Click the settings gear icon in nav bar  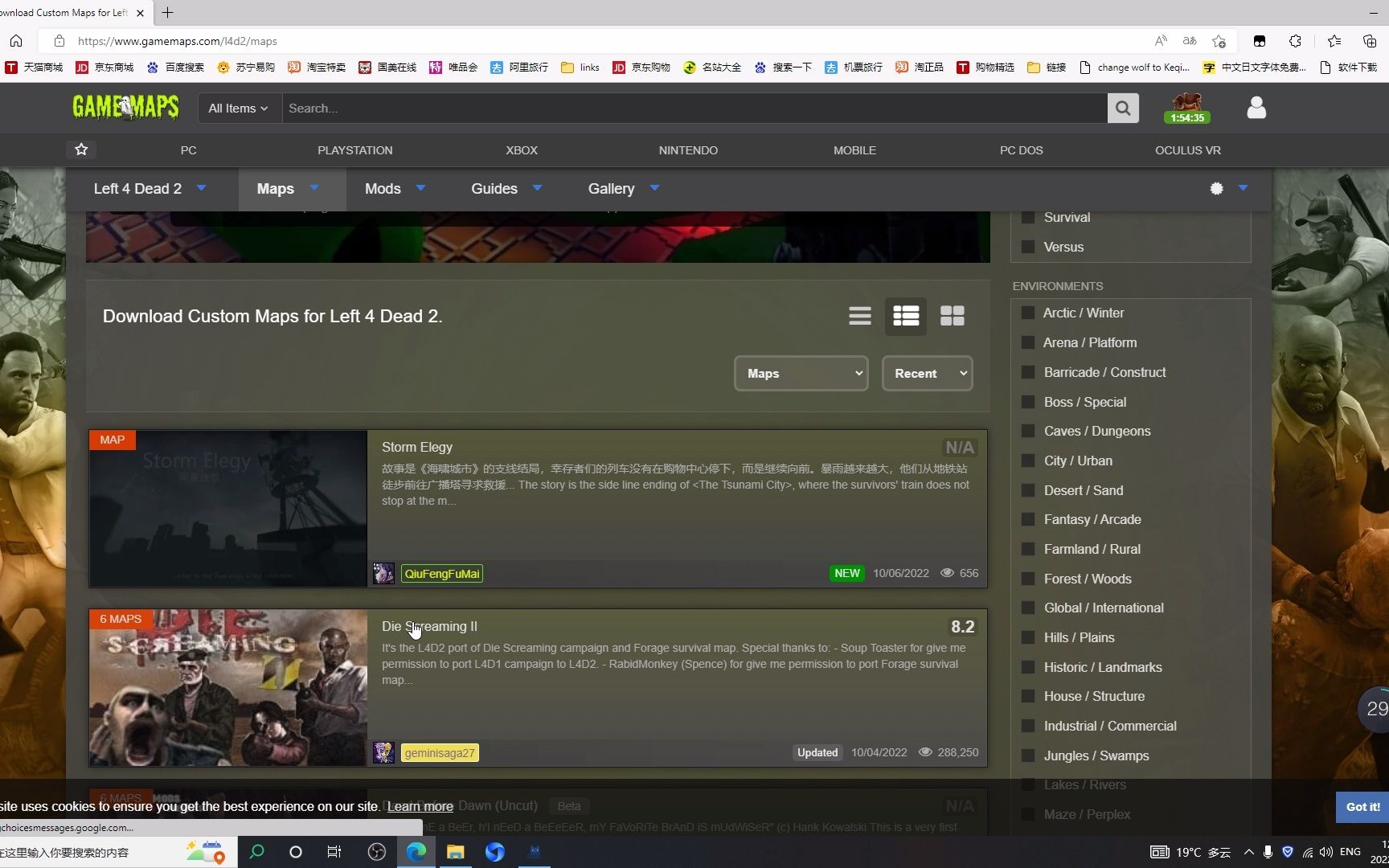[1216, 188]
